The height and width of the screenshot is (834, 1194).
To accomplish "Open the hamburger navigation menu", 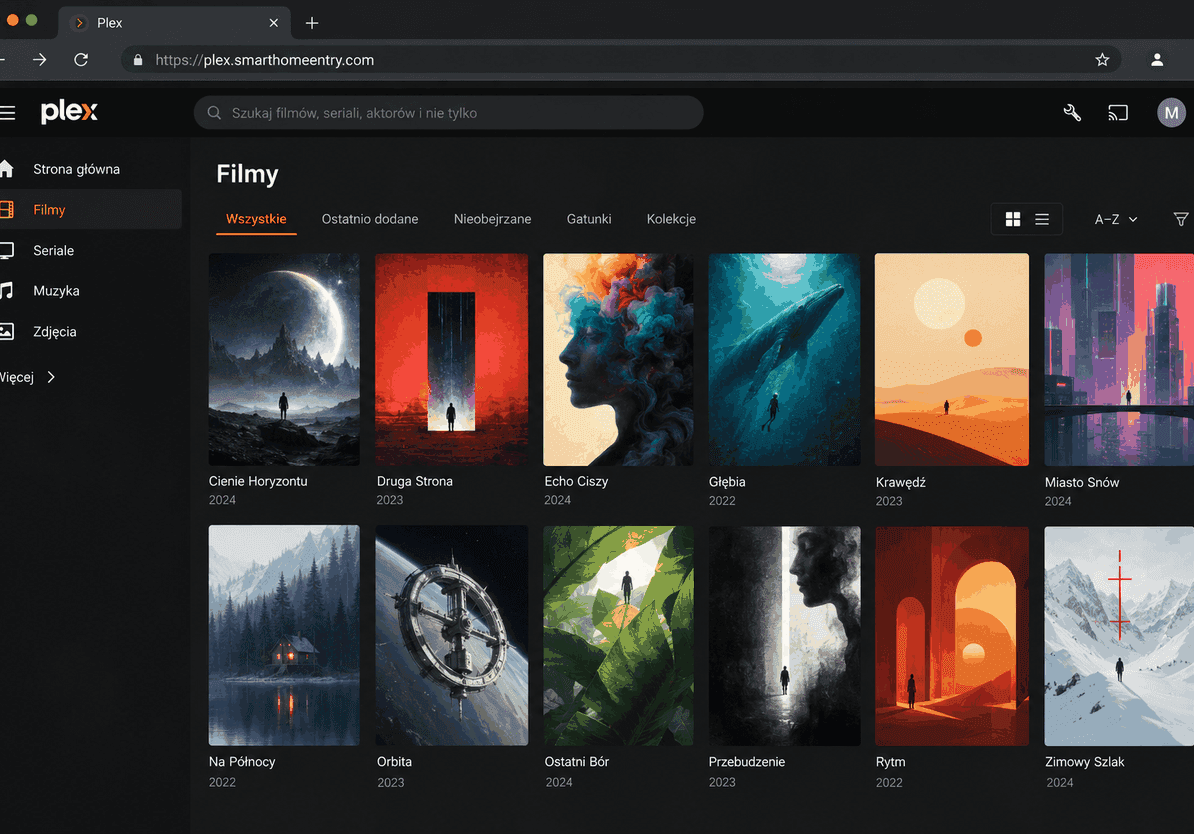I will tap(8, 113).
